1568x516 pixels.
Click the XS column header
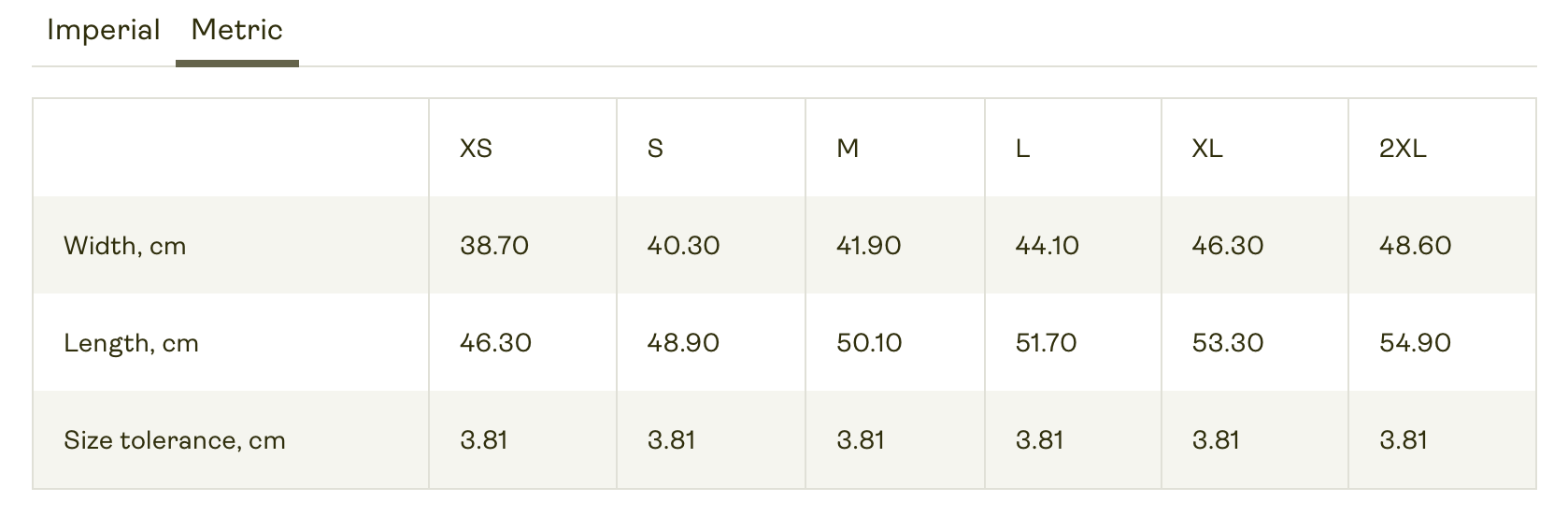(x=476, y=149)
